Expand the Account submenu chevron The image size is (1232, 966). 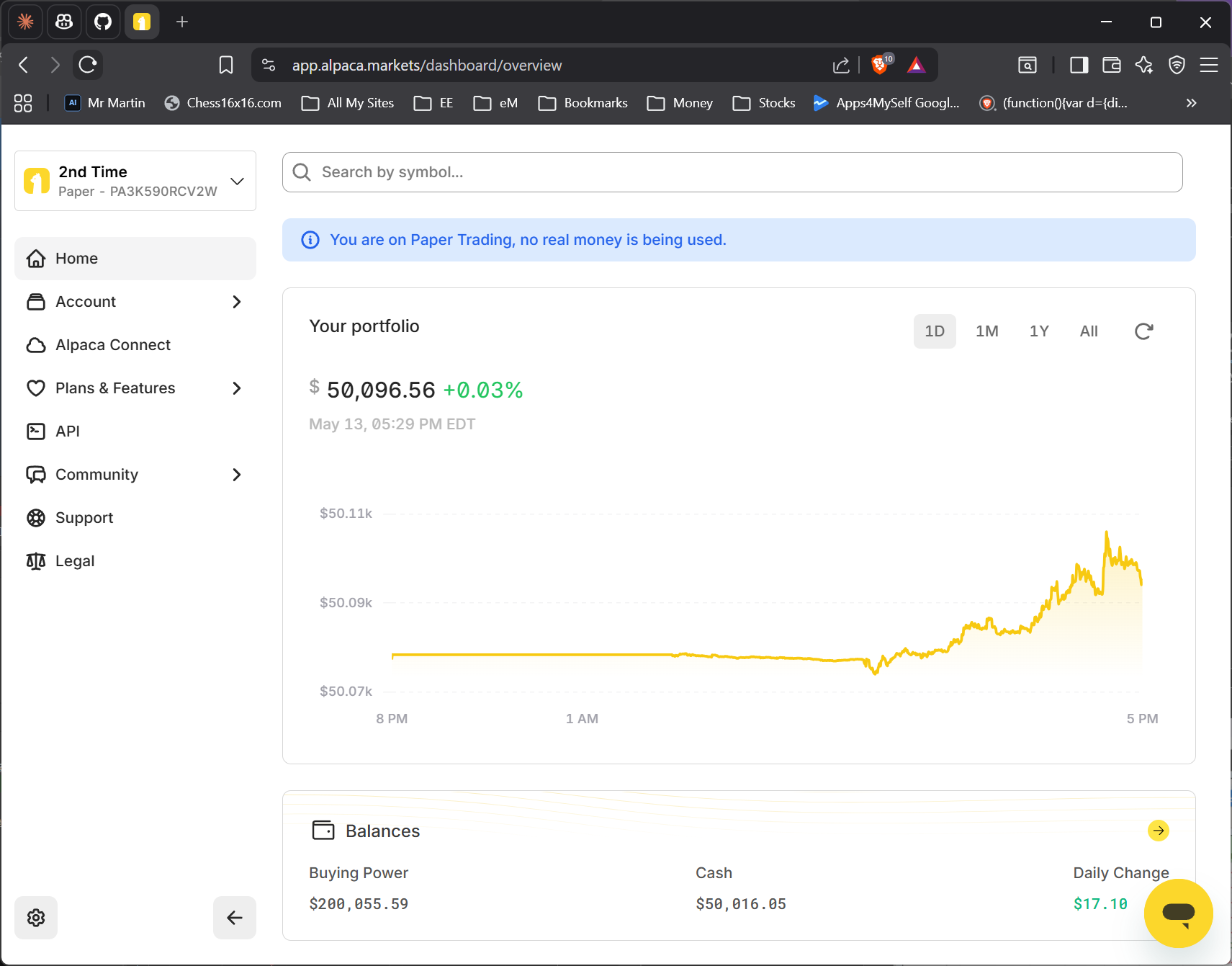click(237, 302)
